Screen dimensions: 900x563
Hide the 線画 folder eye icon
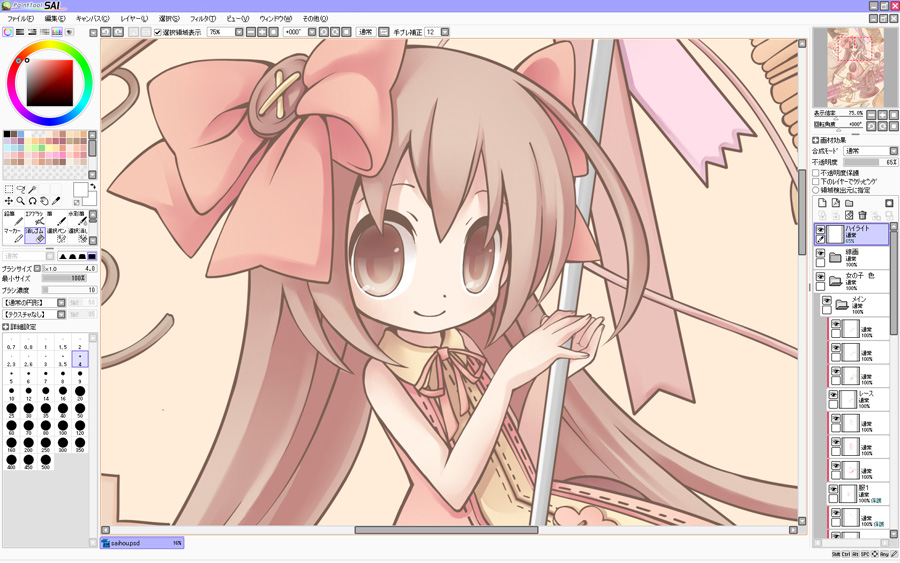[821, 253]
